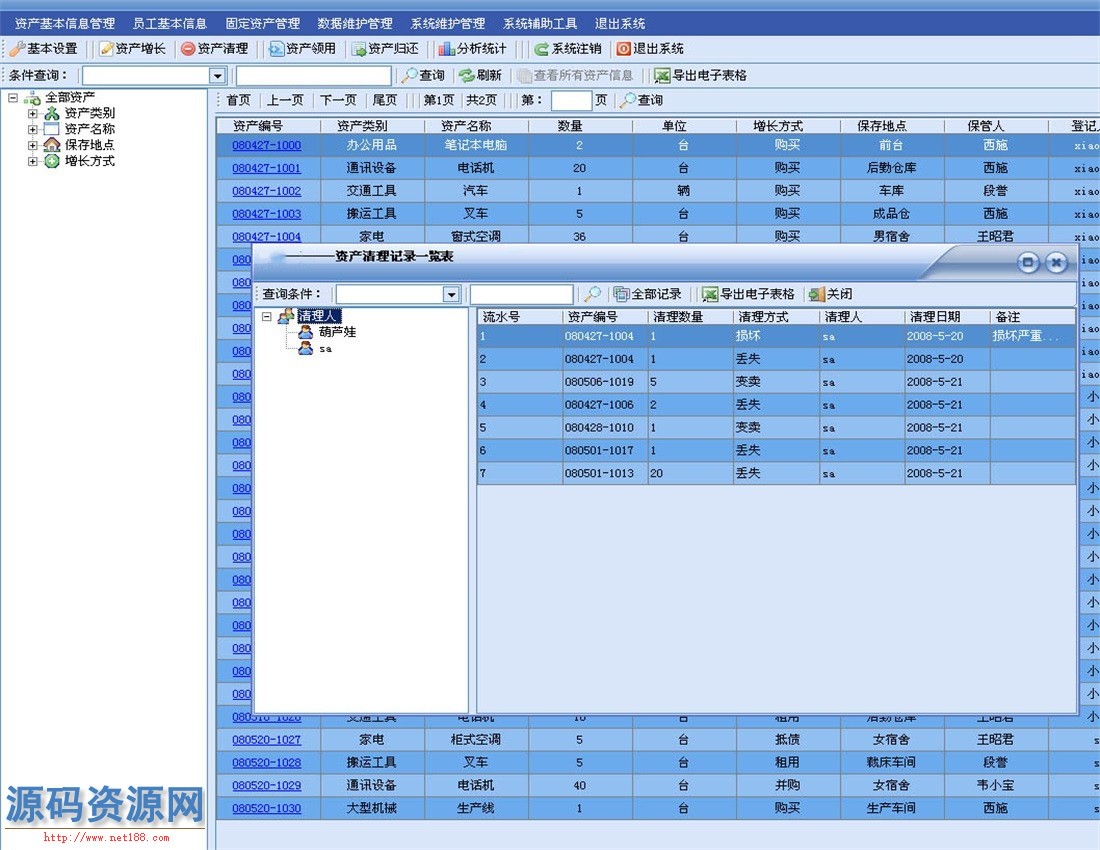Select the dialog row with 080501-1013
The width and height of the screenshot is (1100, 850).
coord(777,473)
